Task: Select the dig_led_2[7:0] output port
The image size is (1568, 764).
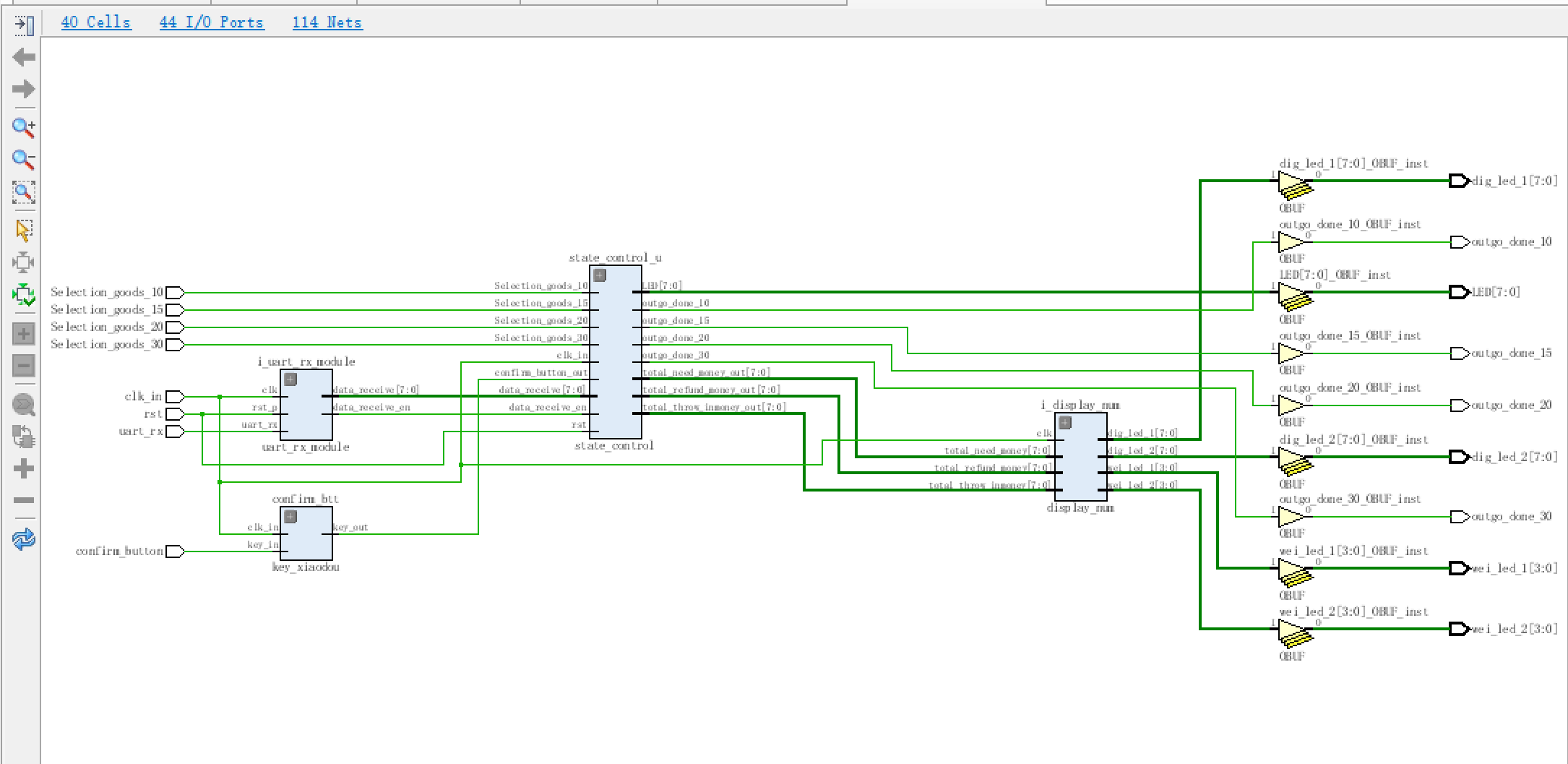Action: [x=1460, y=457]
